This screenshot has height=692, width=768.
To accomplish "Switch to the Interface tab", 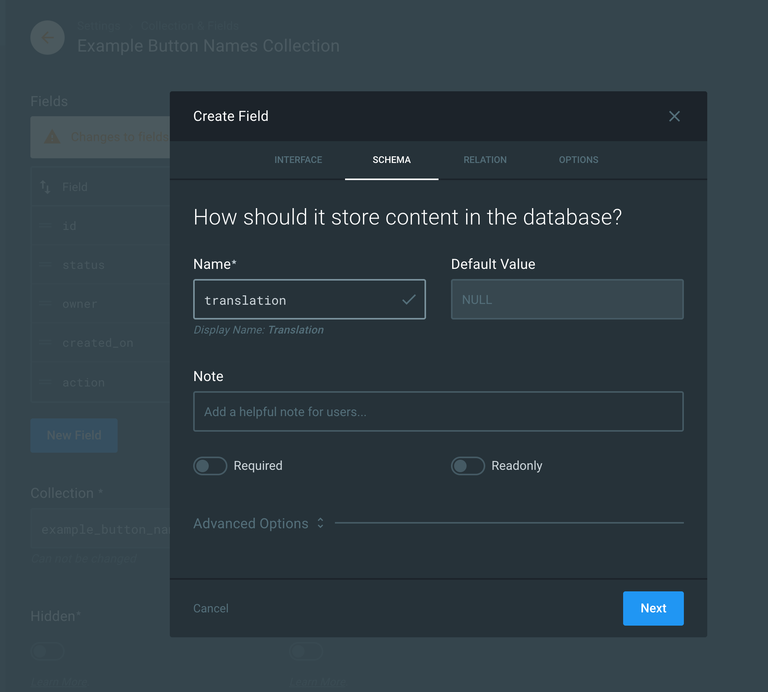I will coord(298,160).
